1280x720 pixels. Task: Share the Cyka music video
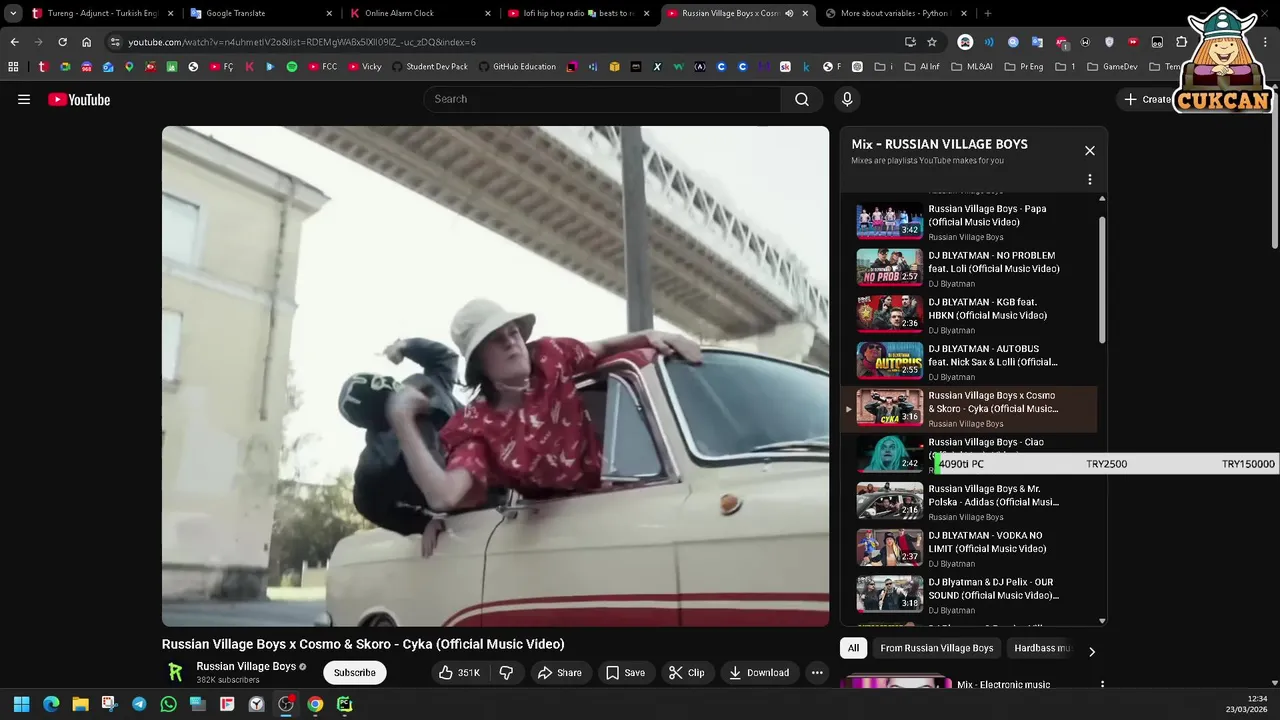(560, 673)
